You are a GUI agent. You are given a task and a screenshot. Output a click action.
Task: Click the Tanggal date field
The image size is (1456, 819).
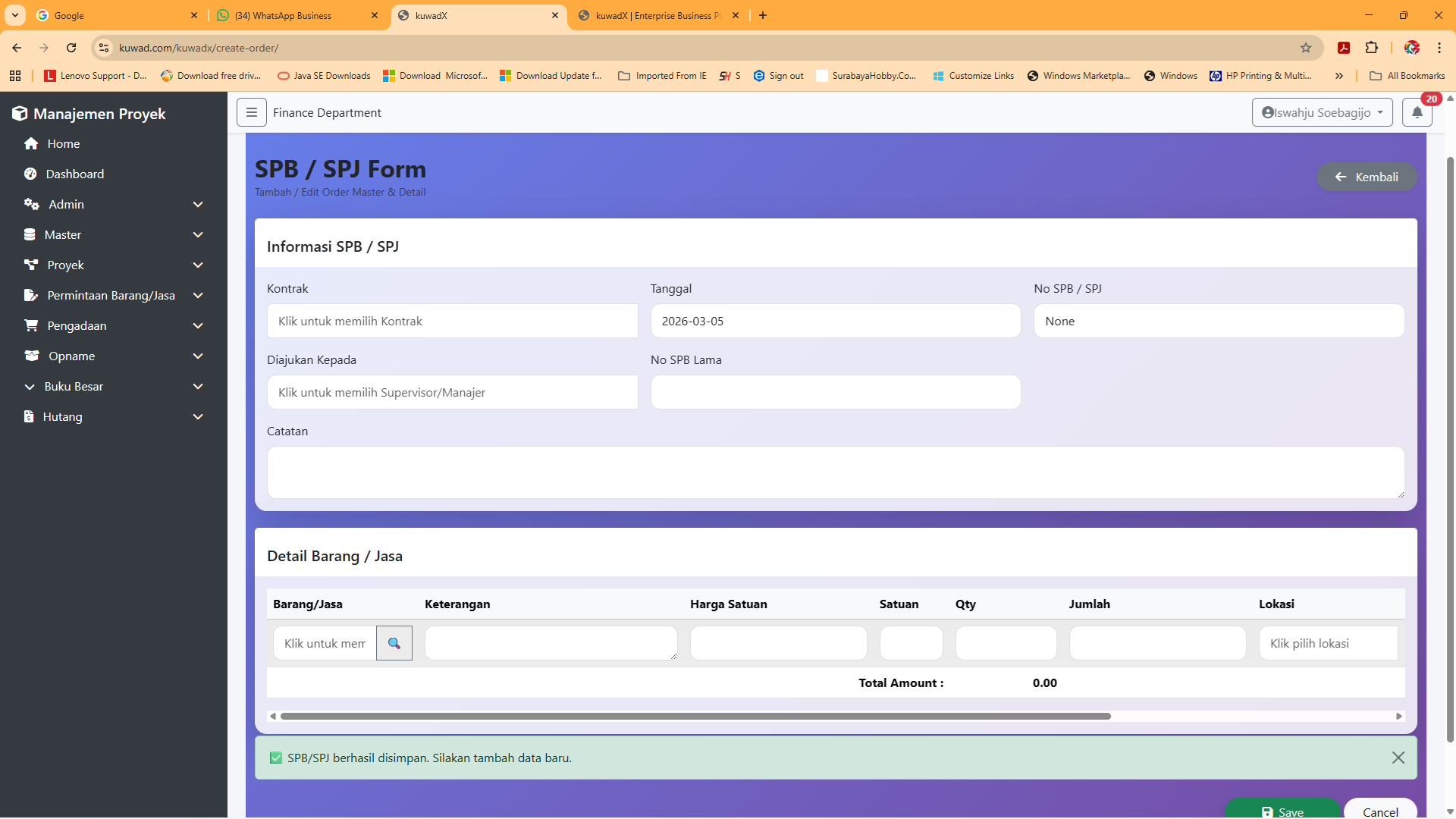coord(835,321)
